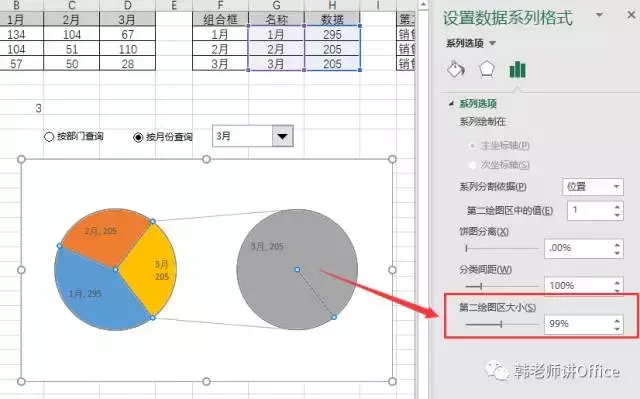
Task: Select column H header
Action: tap(332, 5)
